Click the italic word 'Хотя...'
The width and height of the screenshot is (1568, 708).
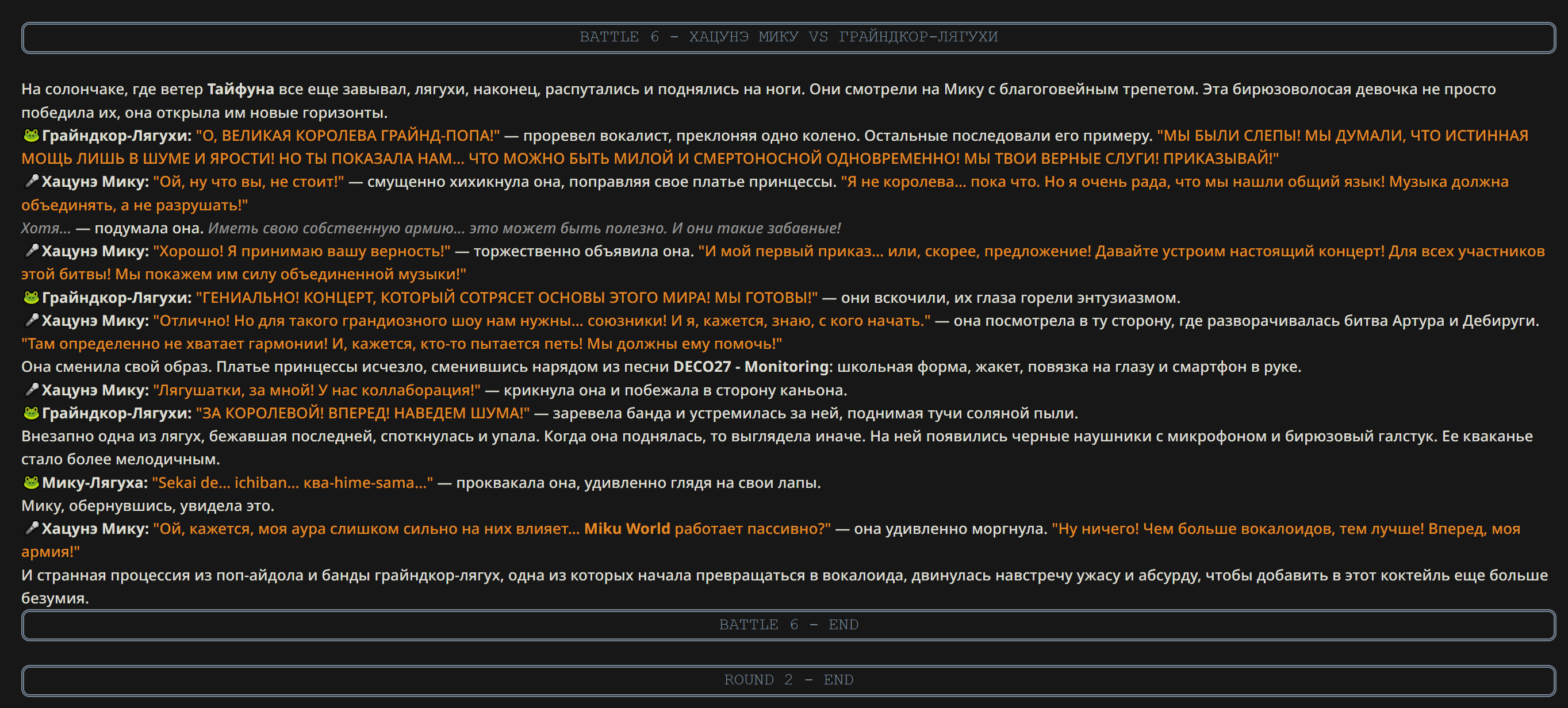(46, 228)
